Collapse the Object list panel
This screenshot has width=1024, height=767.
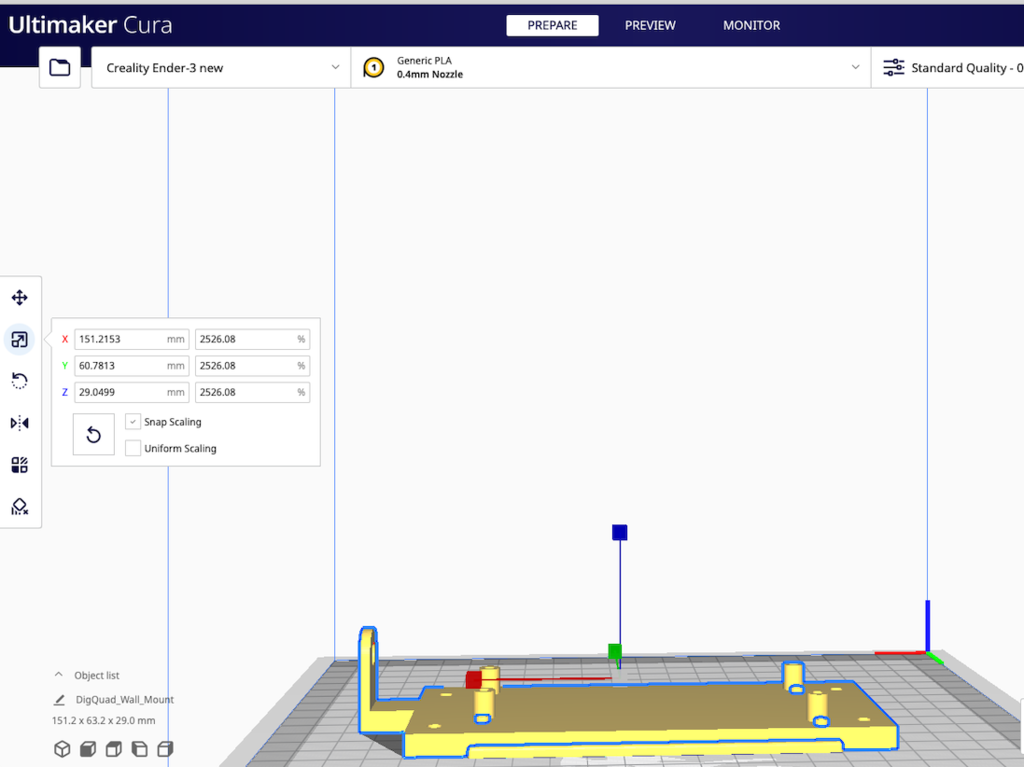click(58, 676)
